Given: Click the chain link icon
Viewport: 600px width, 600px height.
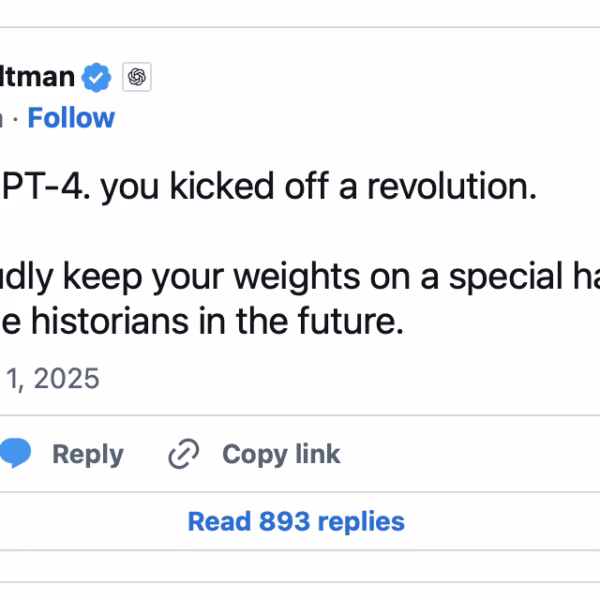Looking at the screenshot, I should point(184,454).
